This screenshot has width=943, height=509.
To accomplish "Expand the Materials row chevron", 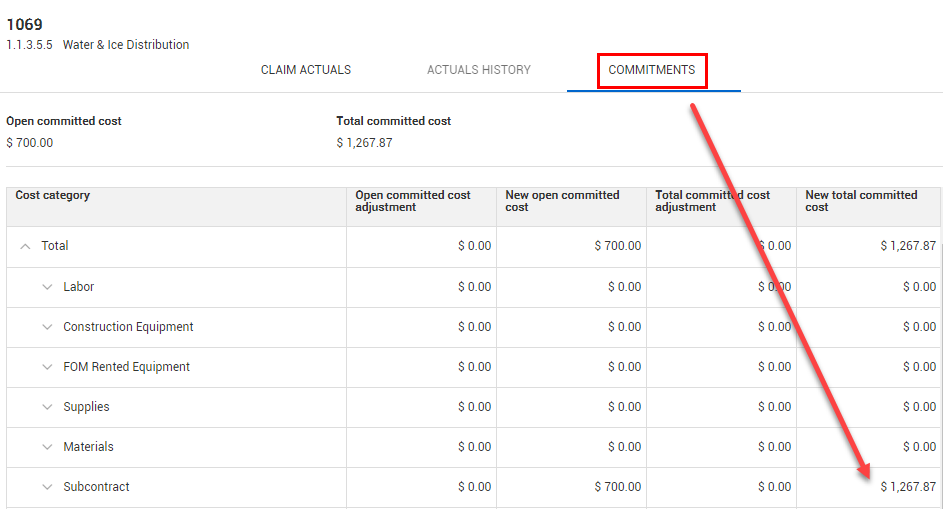I will pos(47,447).
